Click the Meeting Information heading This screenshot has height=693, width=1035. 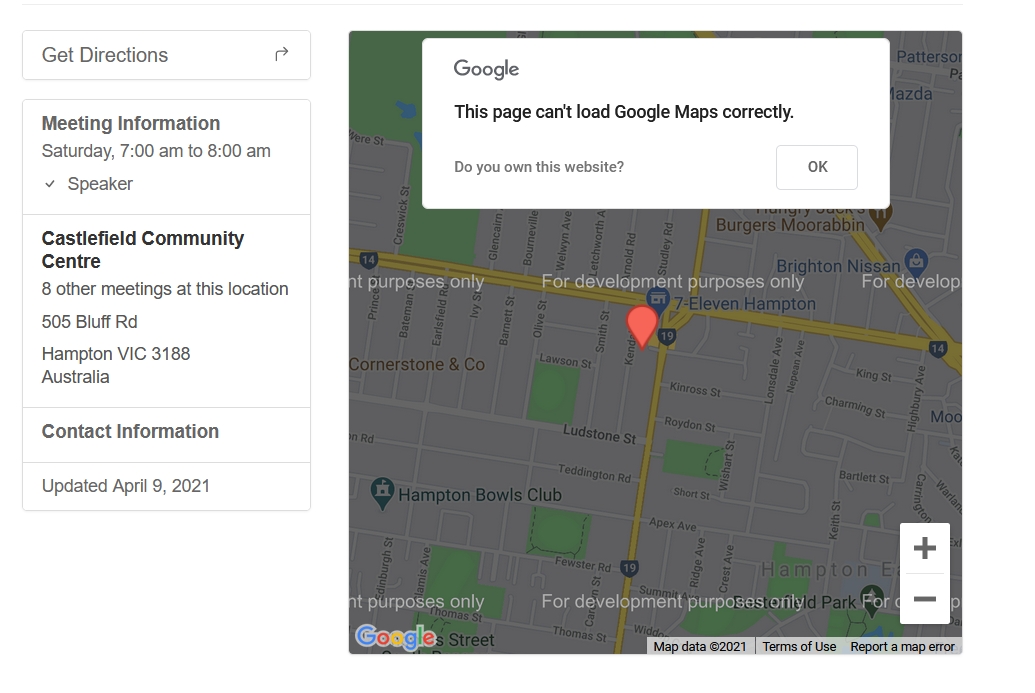point(131,123)
